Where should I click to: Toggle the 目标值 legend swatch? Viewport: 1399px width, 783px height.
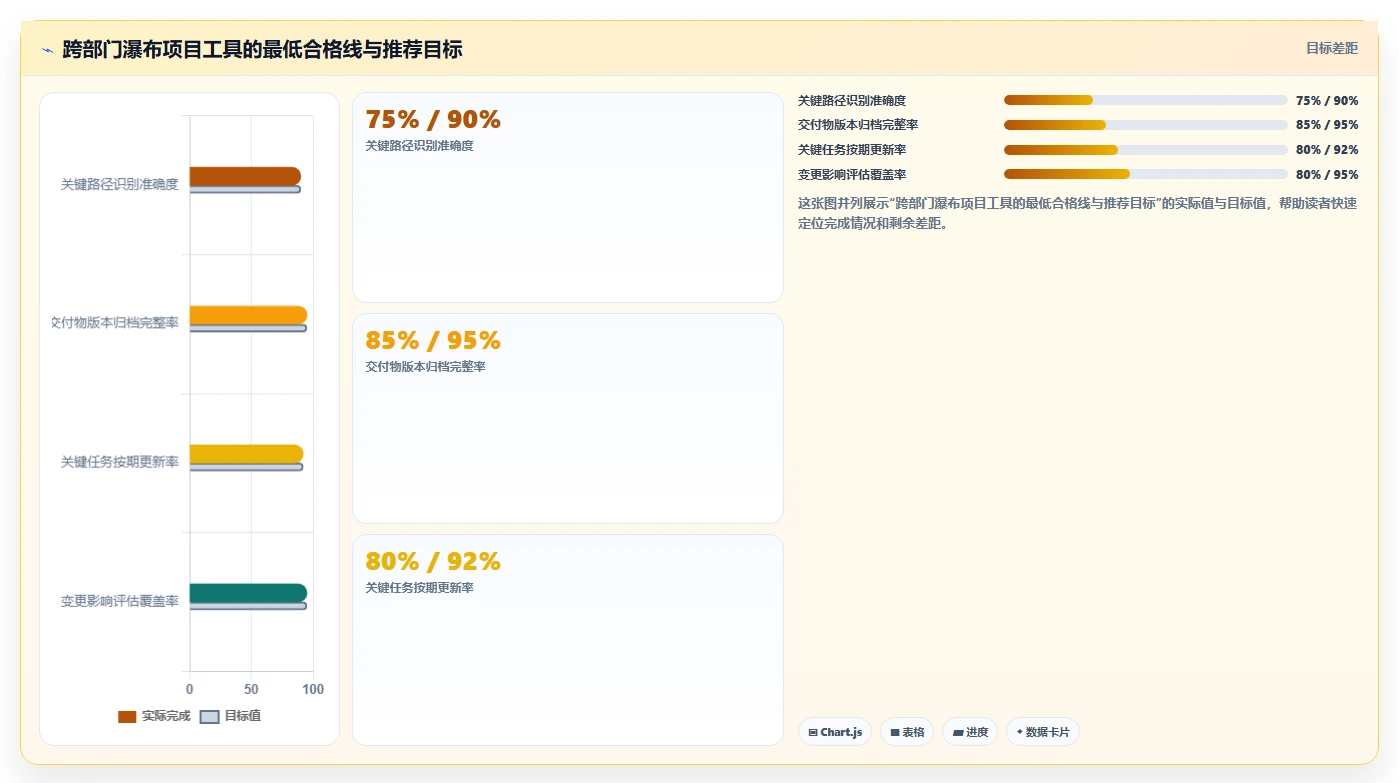pos(210,717)
